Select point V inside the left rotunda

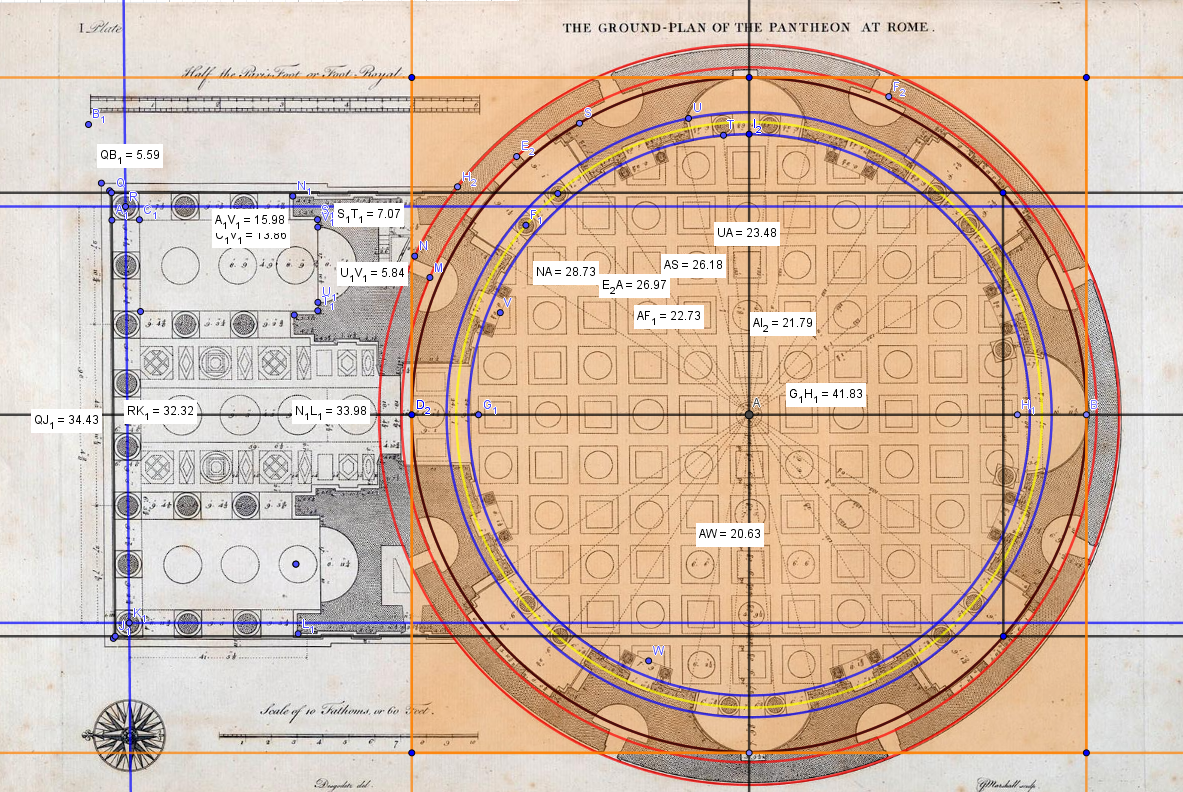point(500,312)
